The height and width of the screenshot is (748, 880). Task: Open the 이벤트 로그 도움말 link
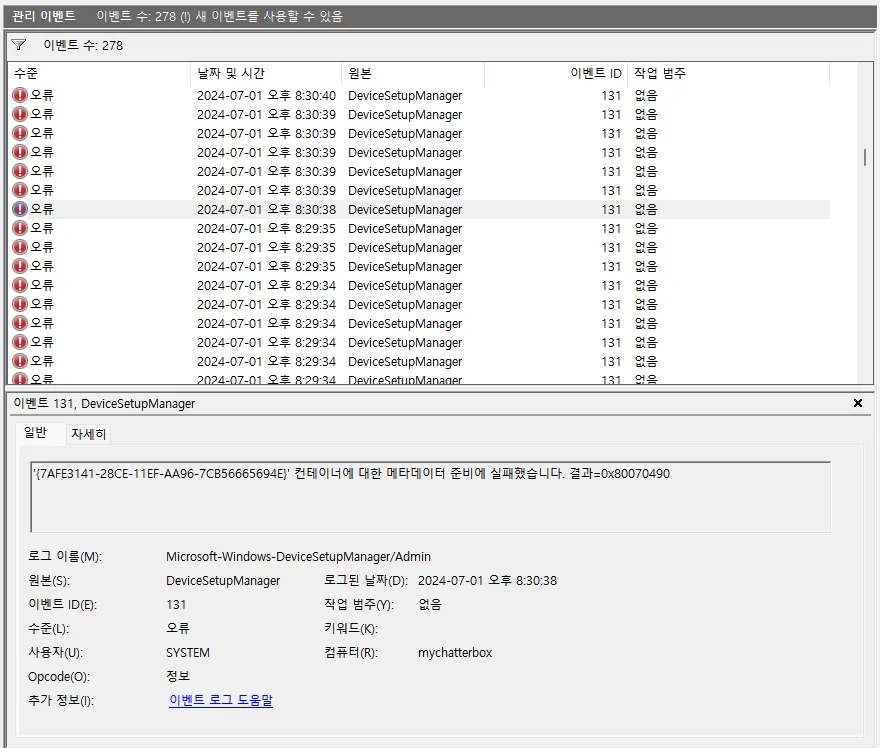221,701
